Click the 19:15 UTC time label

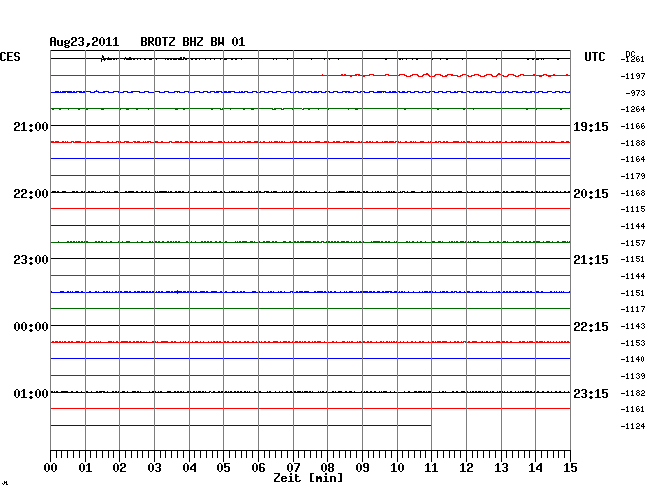(591, 127)
